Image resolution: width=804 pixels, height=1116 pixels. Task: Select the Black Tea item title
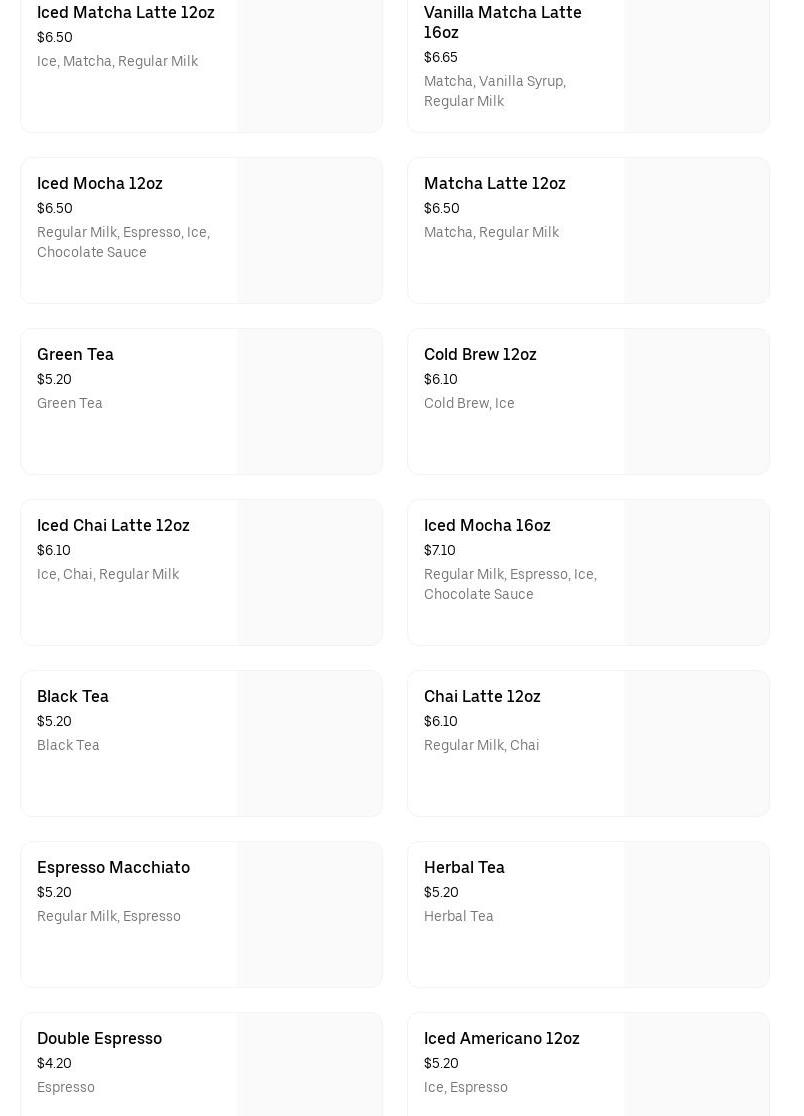tap(73, 697)
